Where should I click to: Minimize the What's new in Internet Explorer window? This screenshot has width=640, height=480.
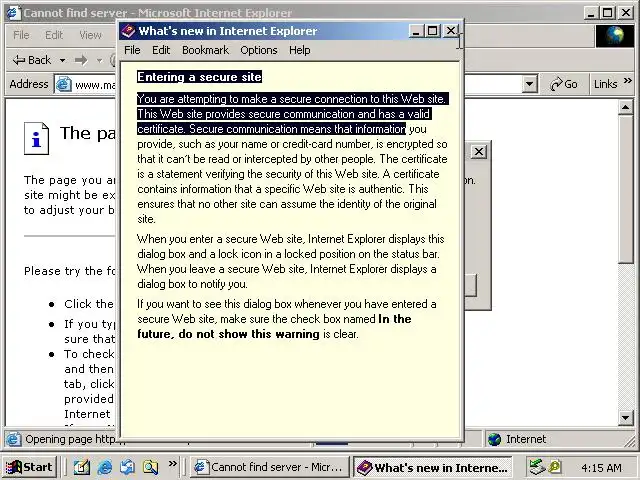(416, 31)
